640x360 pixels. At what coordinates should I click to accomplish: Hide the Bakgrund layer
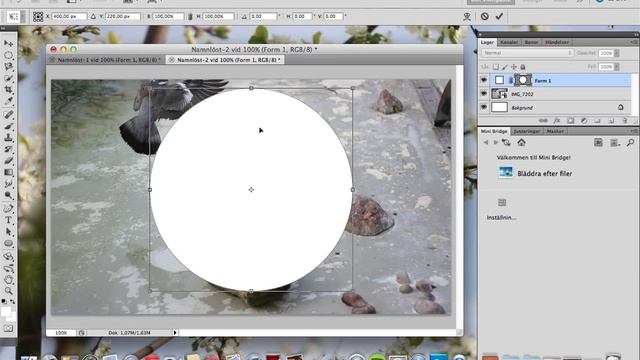[484, 107]
